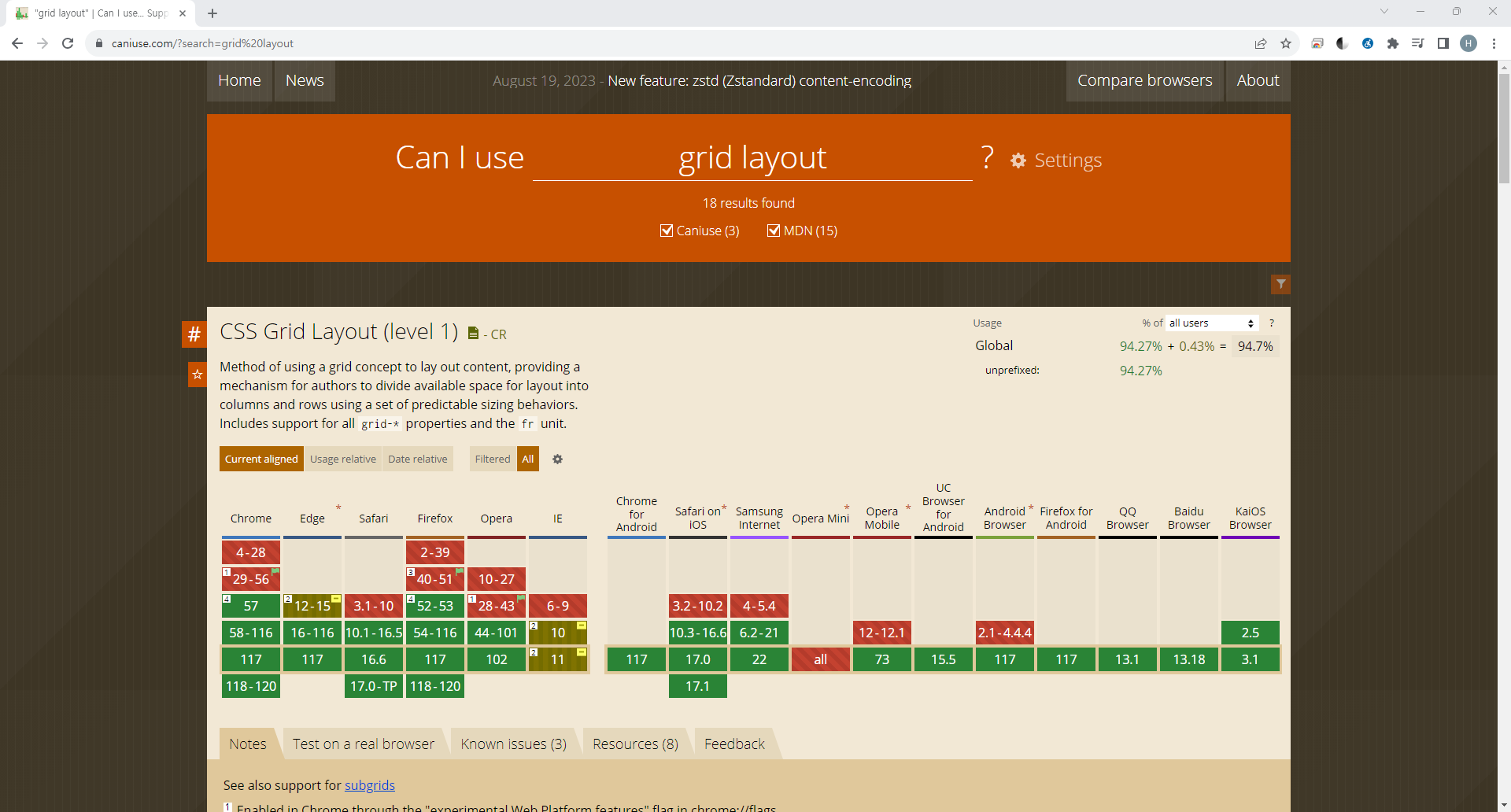Switch to Filtered browsers
The height and width of the screenshot is (812, 1511).
click(493, 459)
